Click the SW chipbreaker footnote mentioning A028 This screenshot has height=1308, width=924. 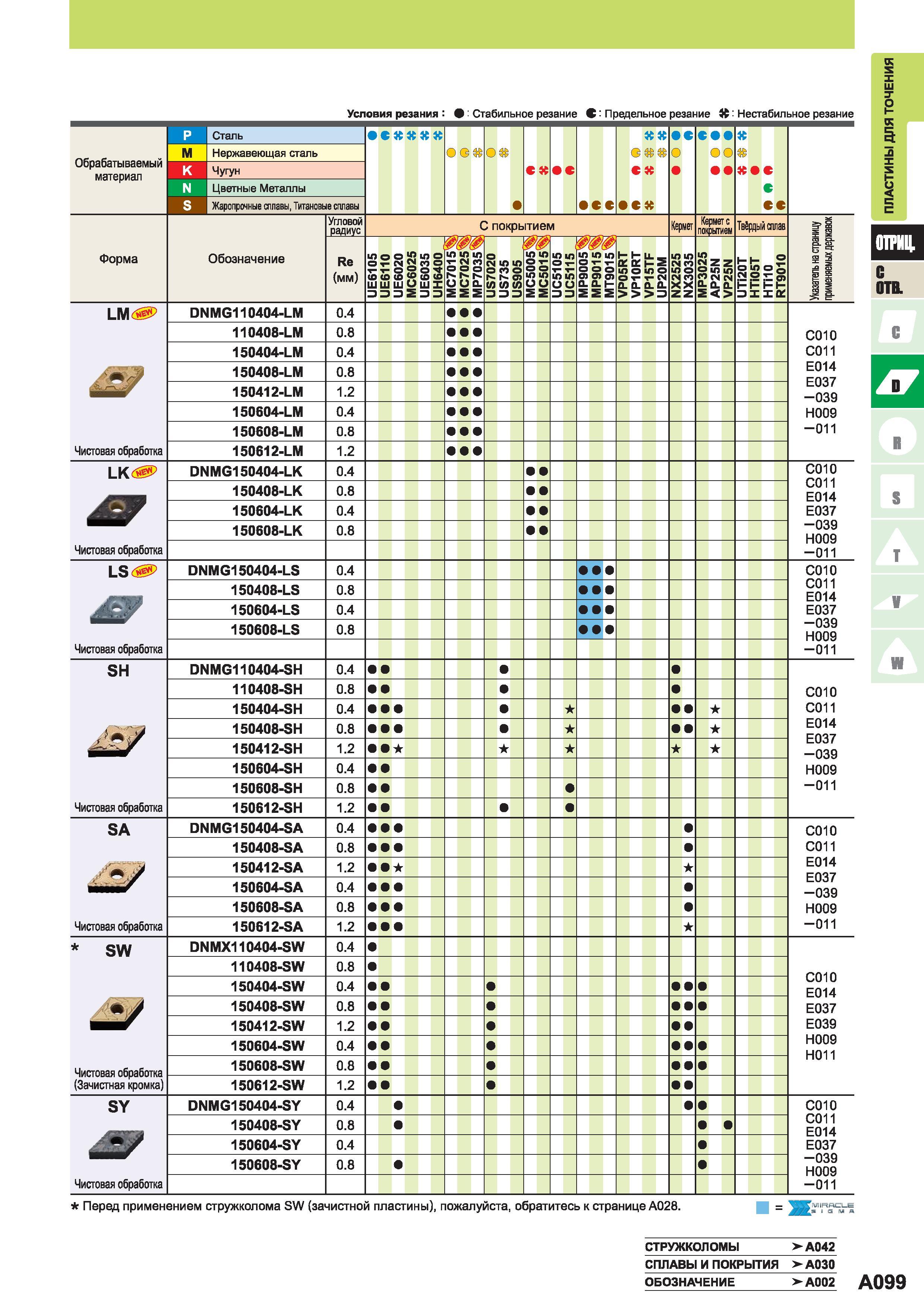click(x=376, y=1207)
